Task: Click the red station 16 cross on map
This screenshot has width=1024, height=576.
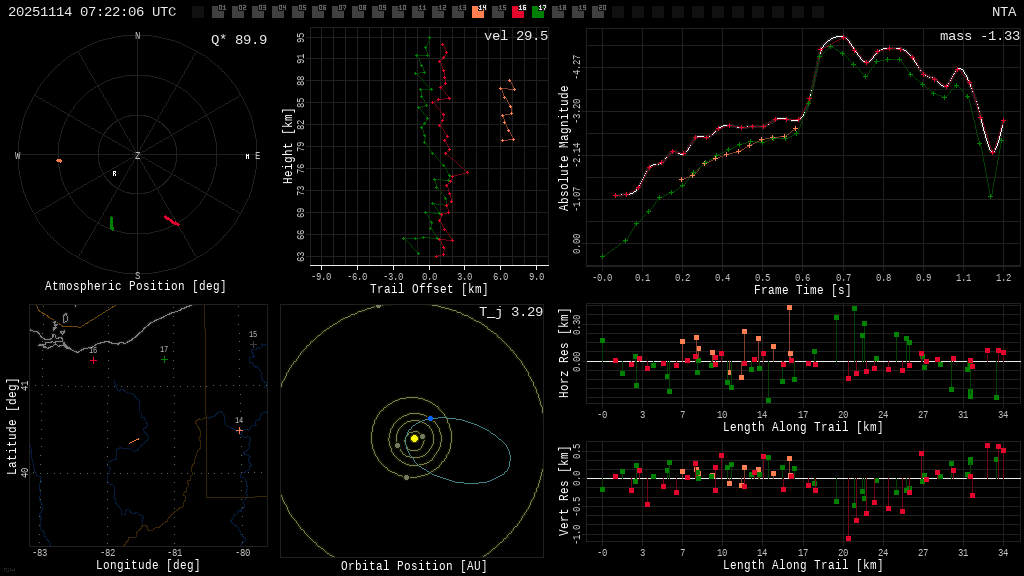Action: [x=93, y=360]
